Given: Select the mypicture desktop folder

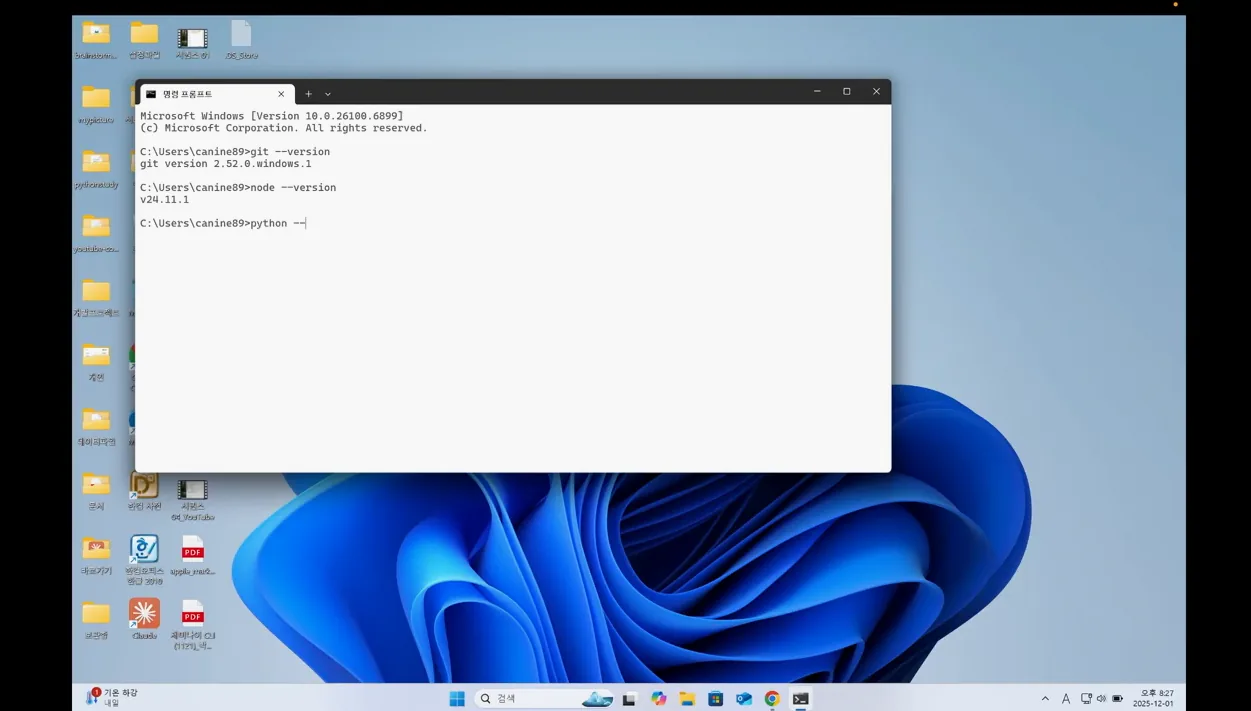Looking at the screenshot, I should [96, 104].
